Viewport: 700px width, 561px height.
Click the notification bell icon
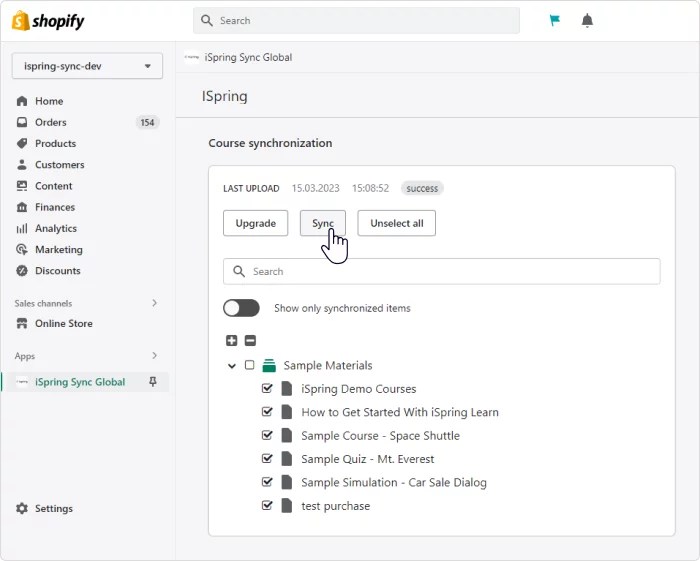click(x=587, y=21)
